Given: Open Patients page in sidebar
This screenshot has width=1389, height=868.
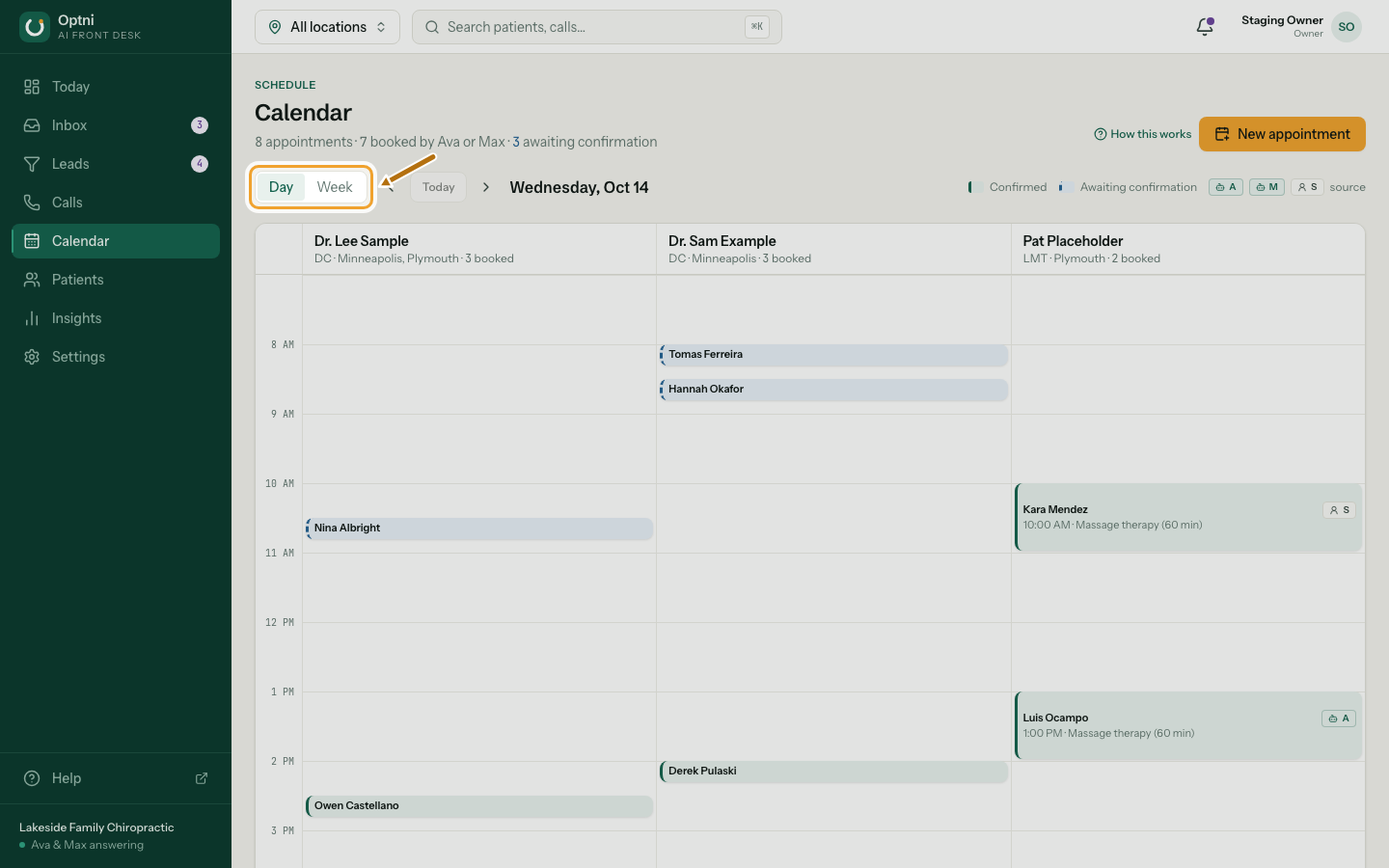Looking at the screenshot, I should 116,280.
